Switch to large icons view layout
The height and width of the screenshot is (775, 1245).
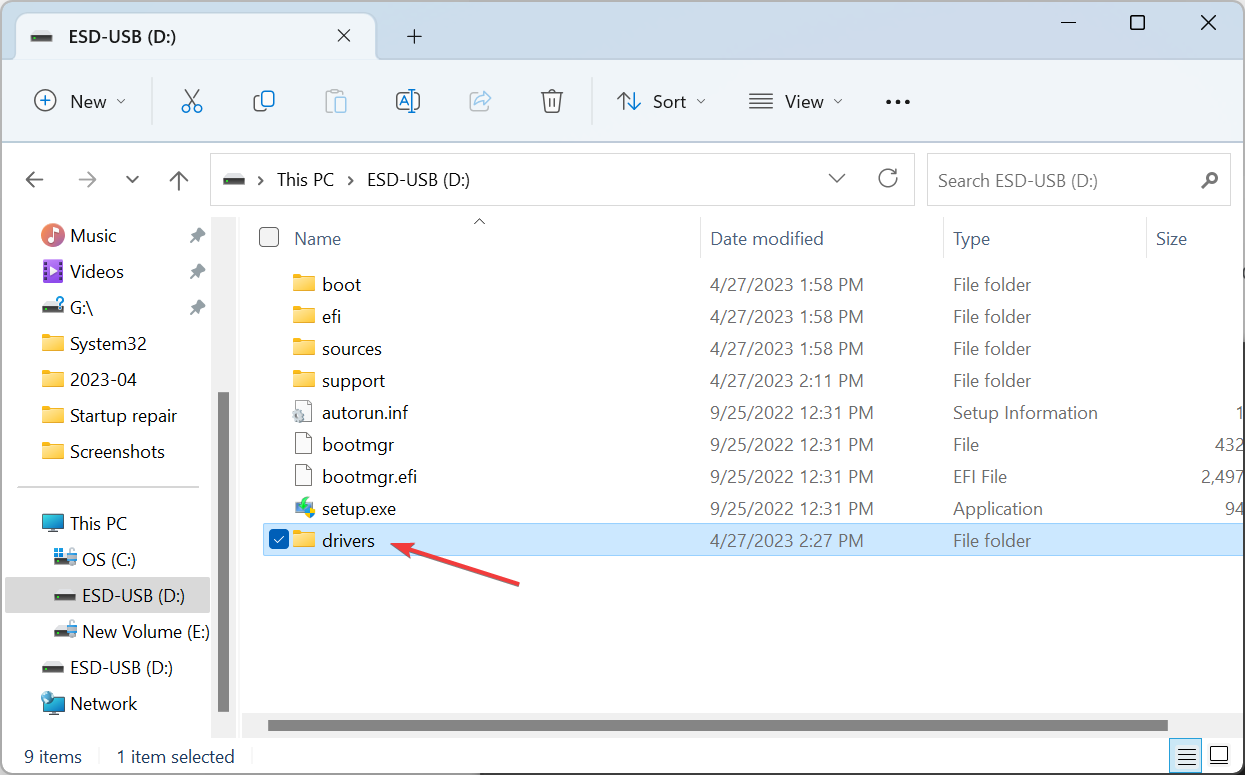(x=1219, y=754)
